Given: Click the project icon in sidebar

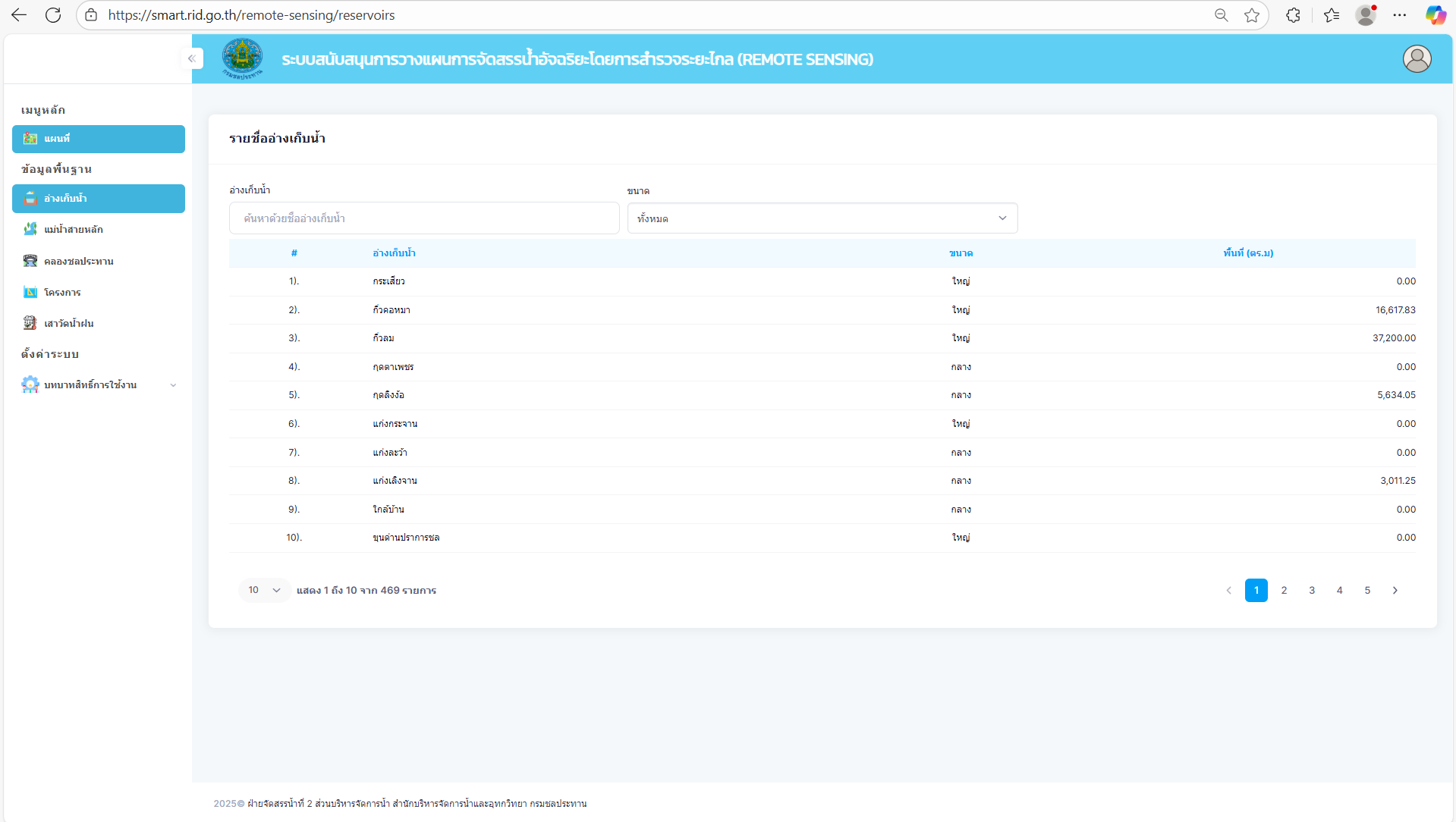Looking at the screenshot, I should (30, 292).
